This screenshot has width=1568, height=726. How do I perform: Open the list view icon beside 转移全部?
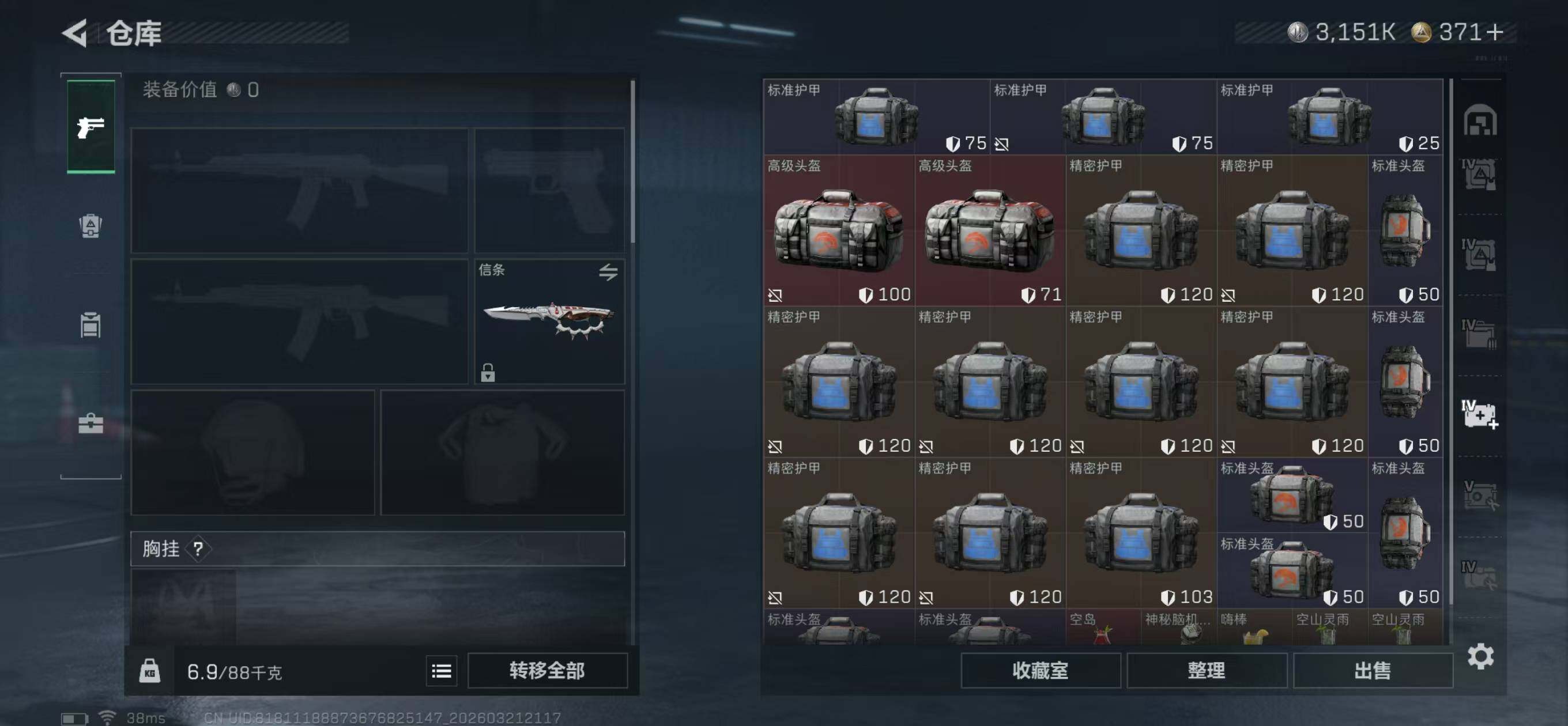[442, 671]
